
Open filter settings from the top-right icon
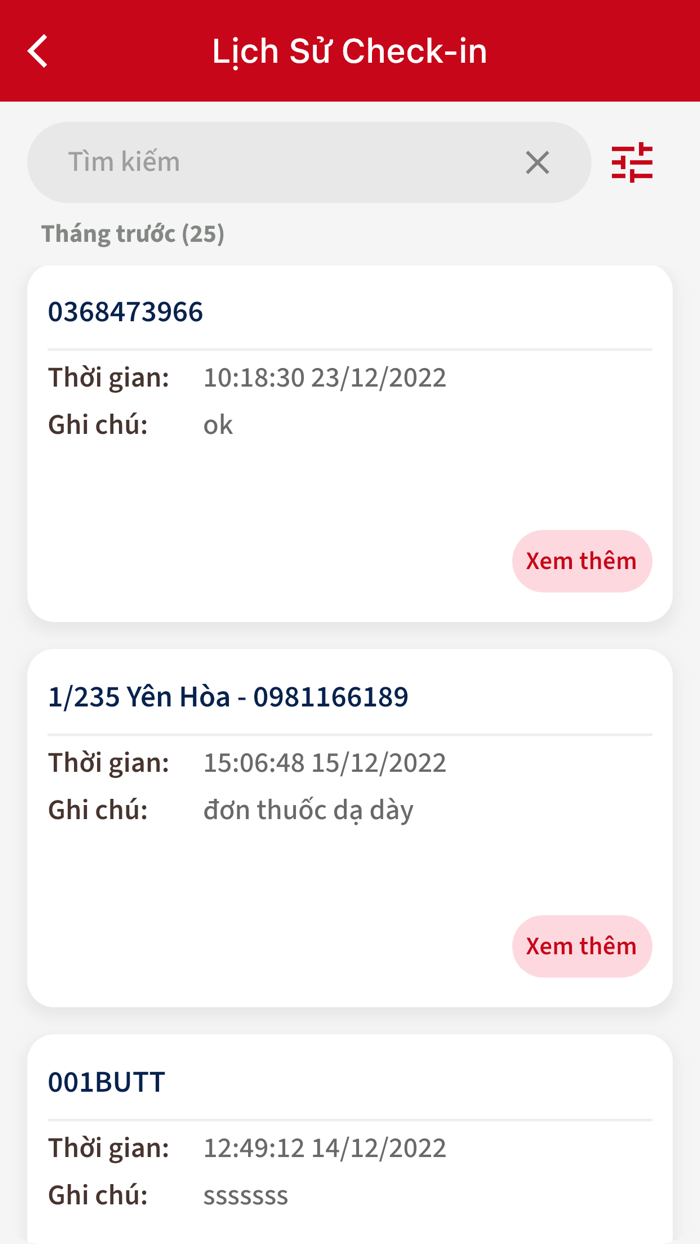[631, 162]
